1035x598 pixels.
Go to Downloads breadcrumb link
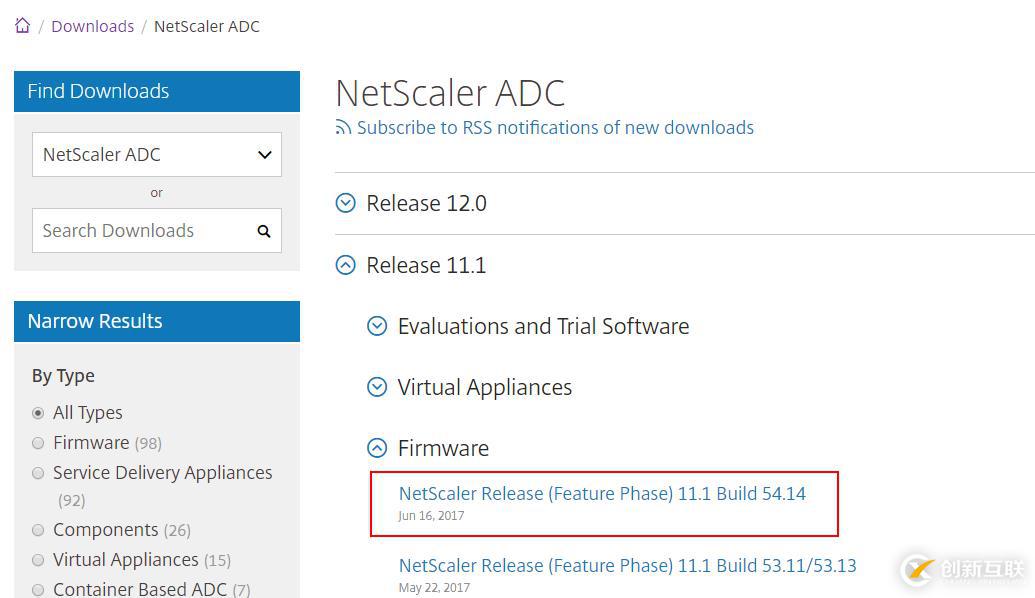tap(92, 26)
